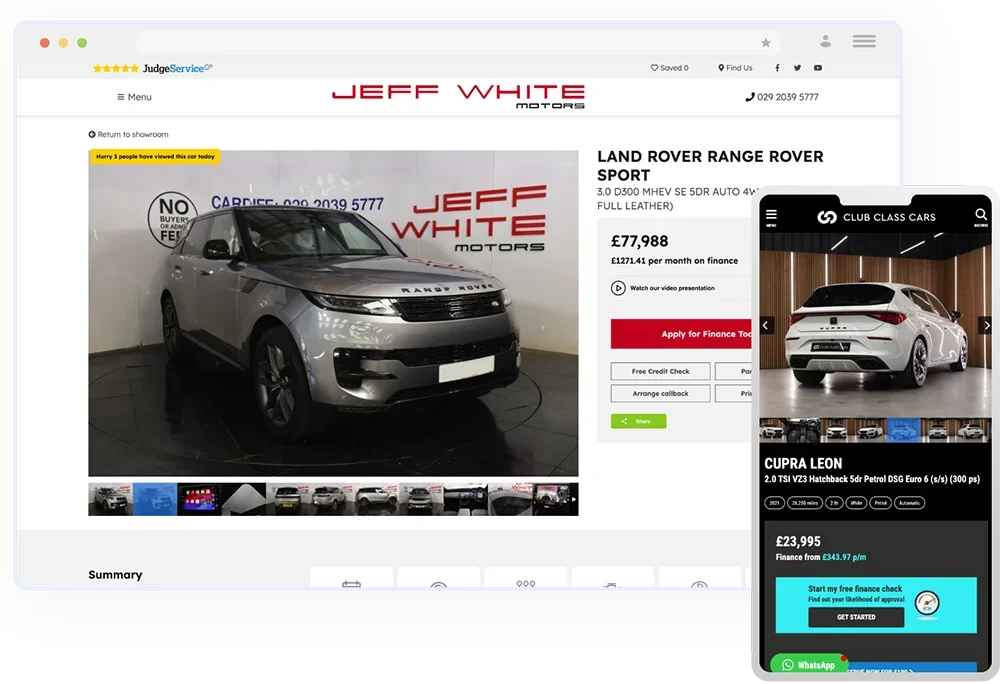Click the Automatic transmission tag
1000x684 pixels.
[909, 503]
